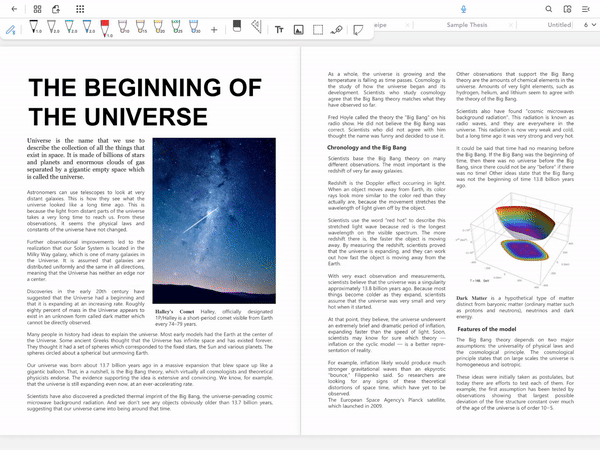Go back using the left arrow
The image size is (600, 450).
point(15,9)
